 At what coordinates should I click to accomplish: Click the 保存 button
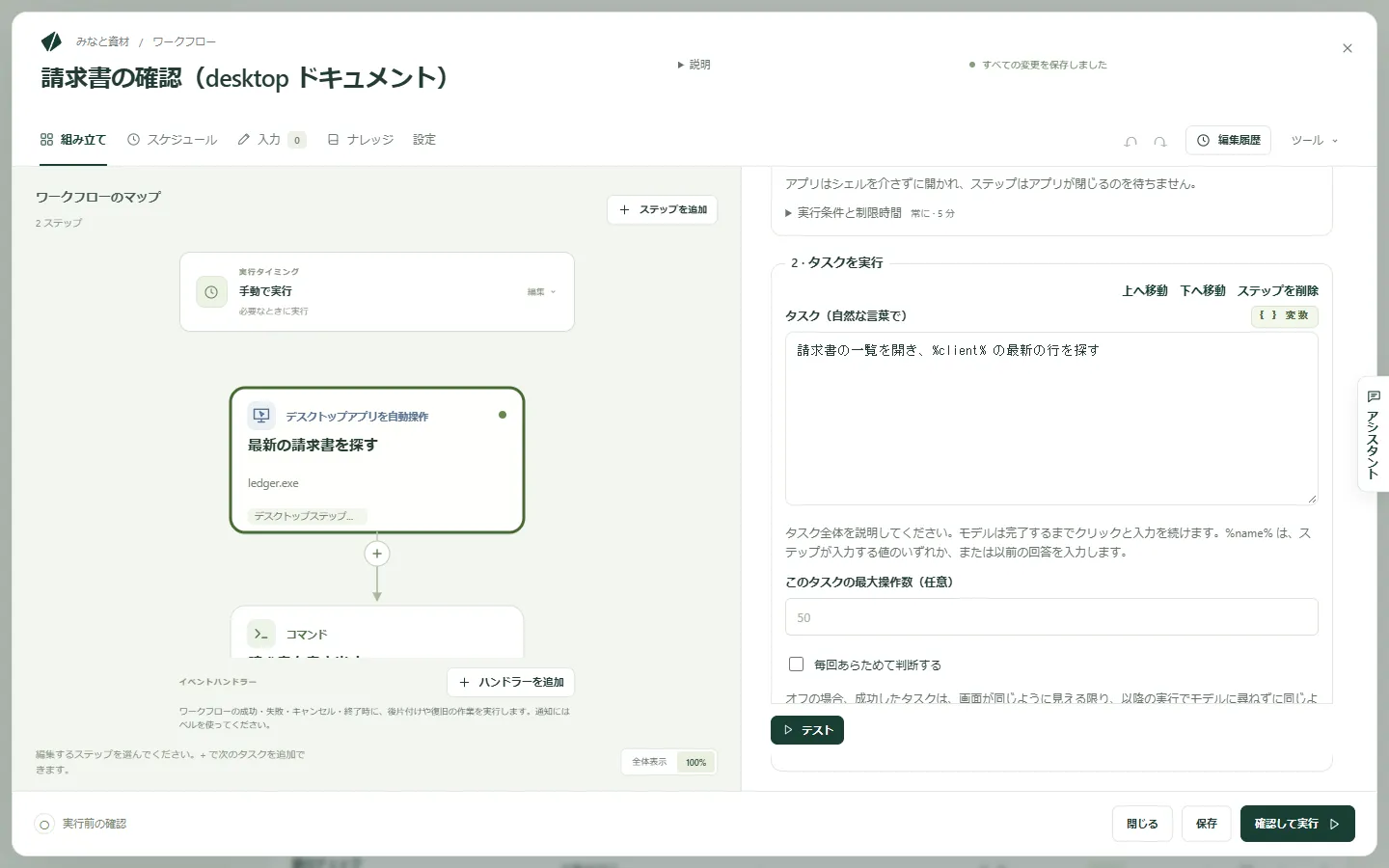coord(1207,824)
